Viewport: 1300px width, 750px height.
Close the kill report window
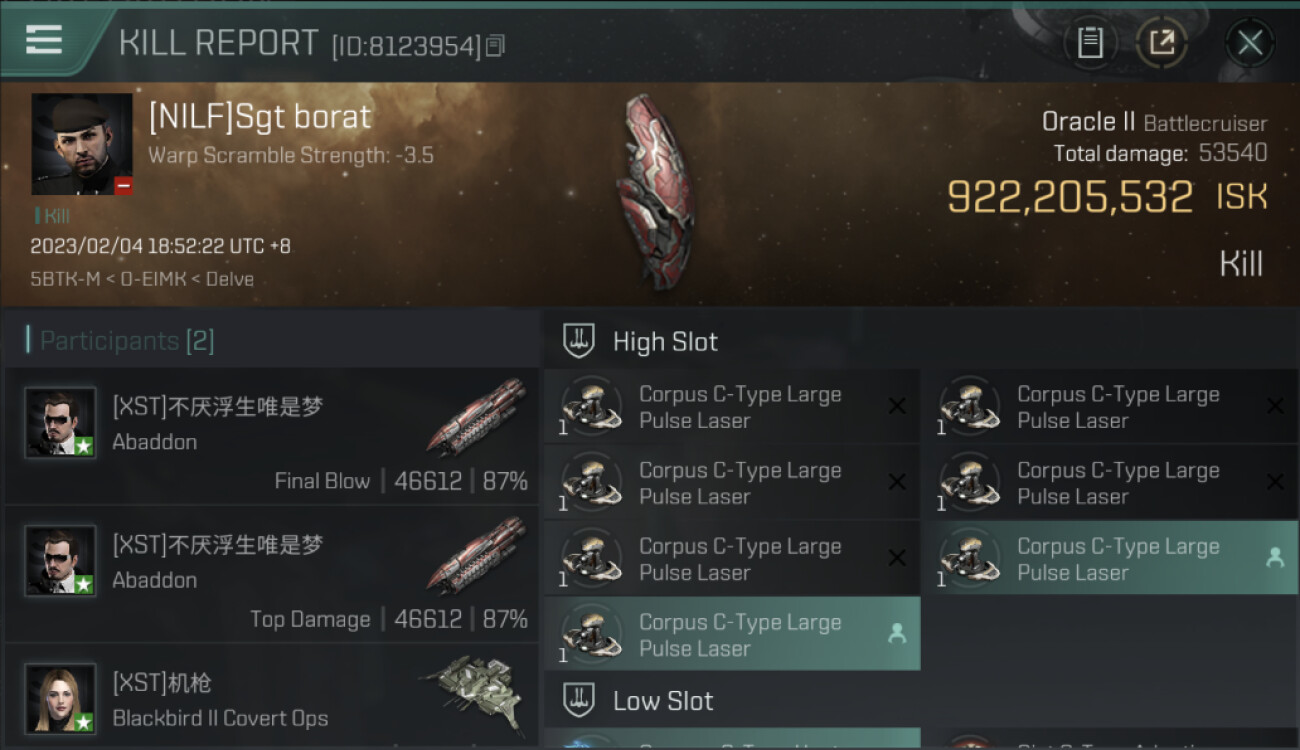1250,43
